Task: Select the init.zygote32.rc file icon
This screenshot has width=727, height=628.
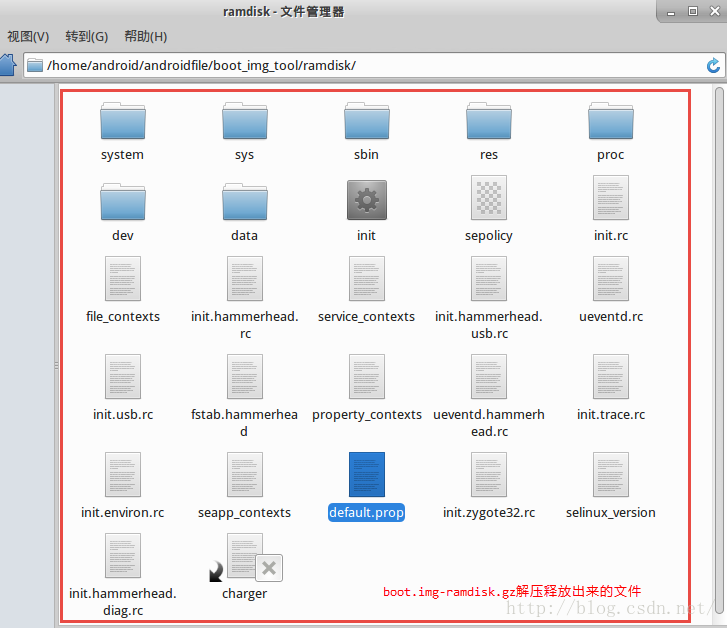Action: 489,474
